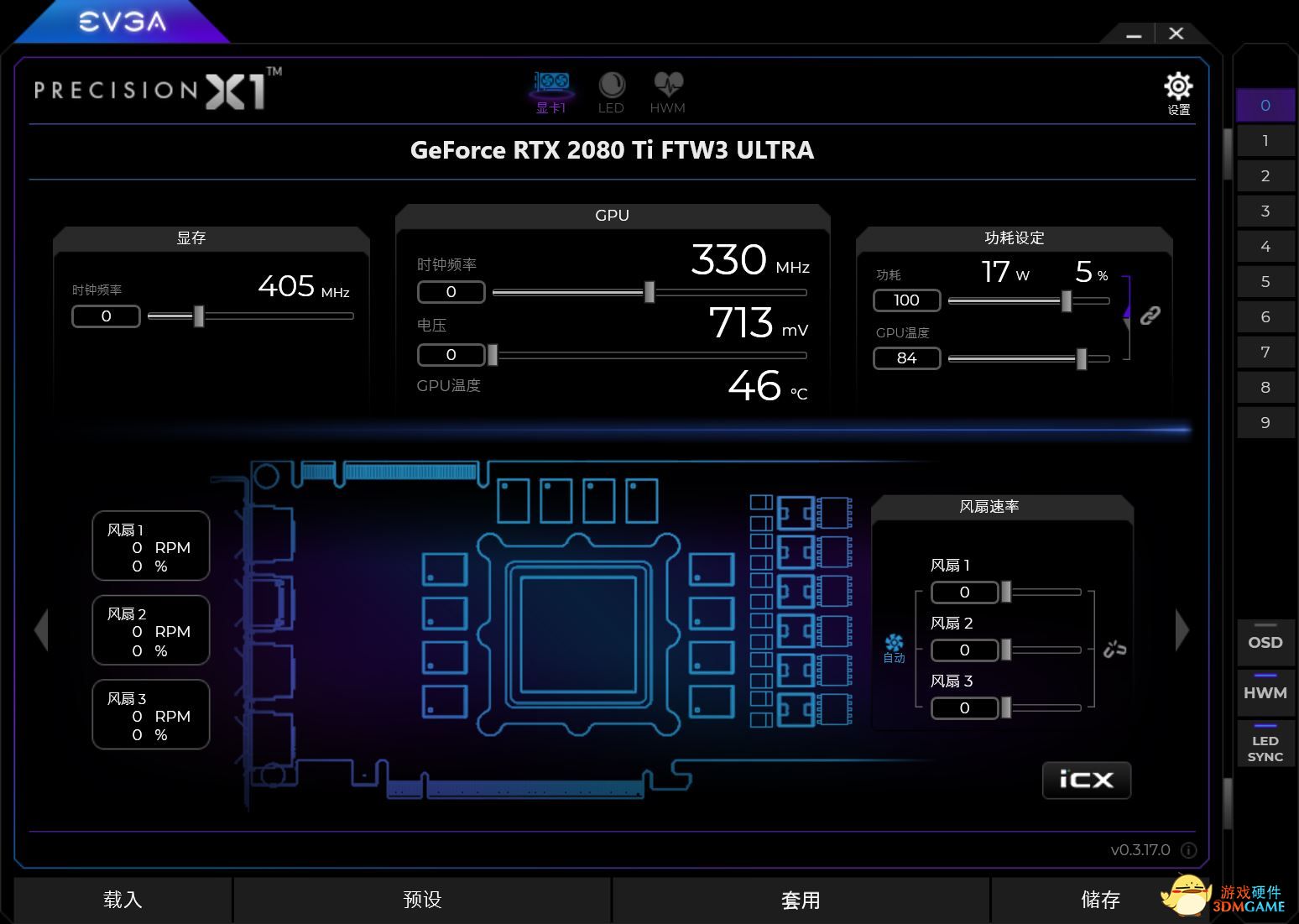Click the Fan 3 speed input field
This screenshot has width=1299, height=924.
(x=965, y=708)
